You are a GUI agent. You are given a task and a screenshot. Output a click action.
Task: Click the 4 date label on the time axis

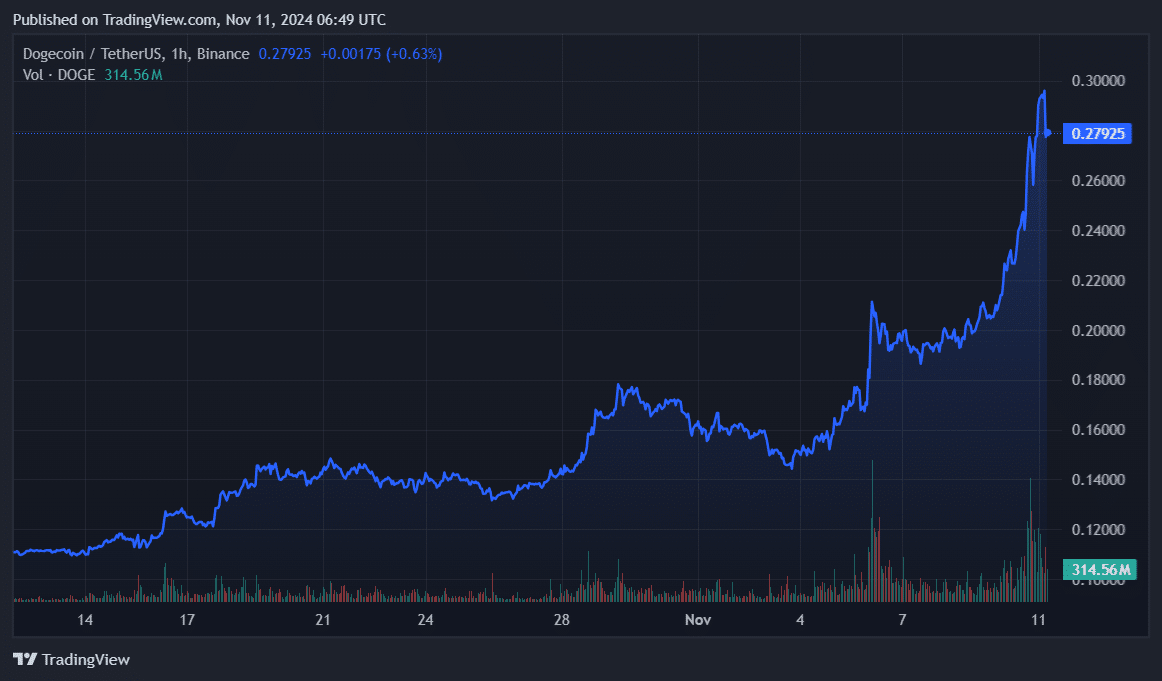pos(800,619)
